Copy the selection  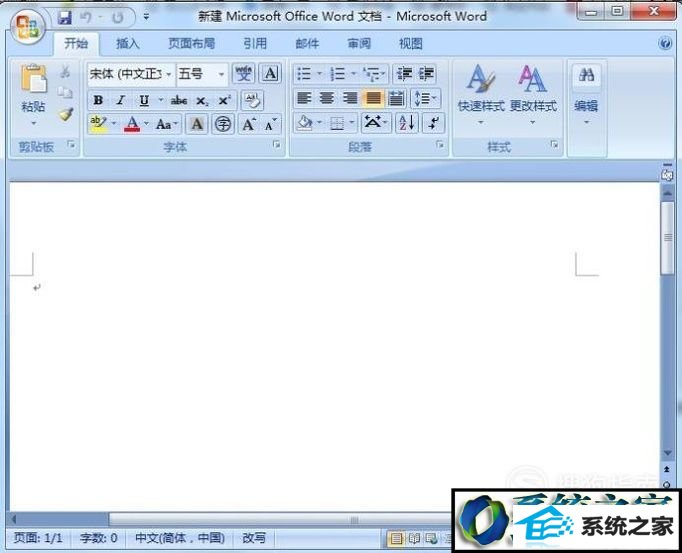pyautogui.click(x=65, y=92)
